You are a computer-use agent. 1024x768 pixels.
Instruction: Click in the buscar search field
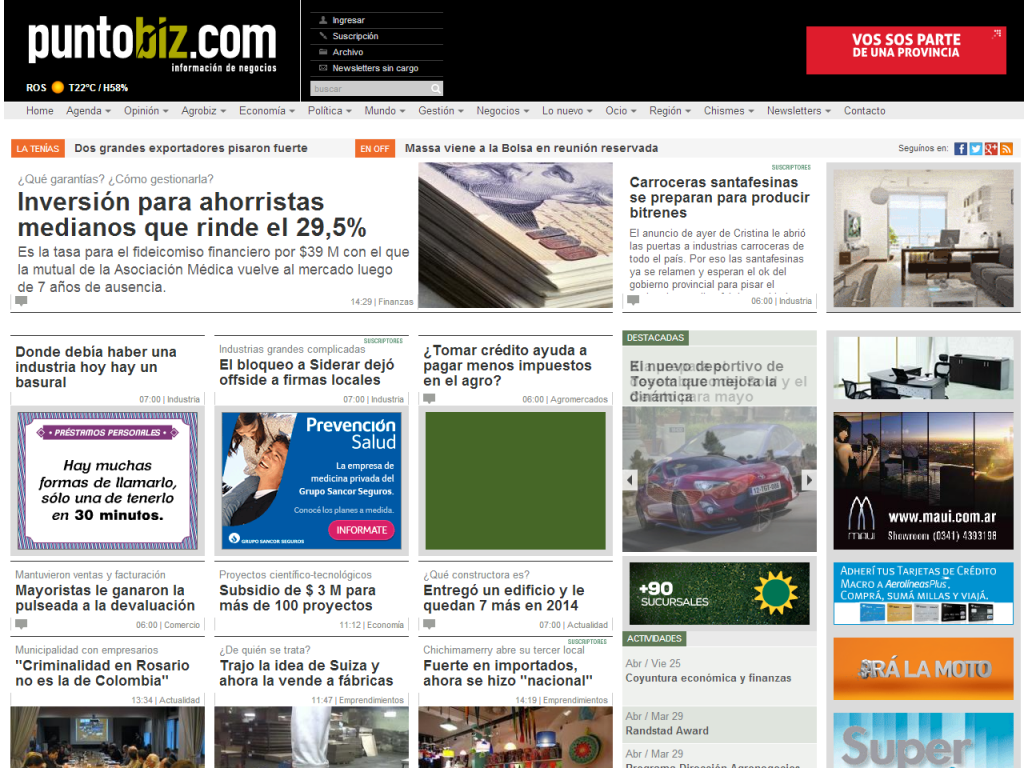(x=370, y=88)
